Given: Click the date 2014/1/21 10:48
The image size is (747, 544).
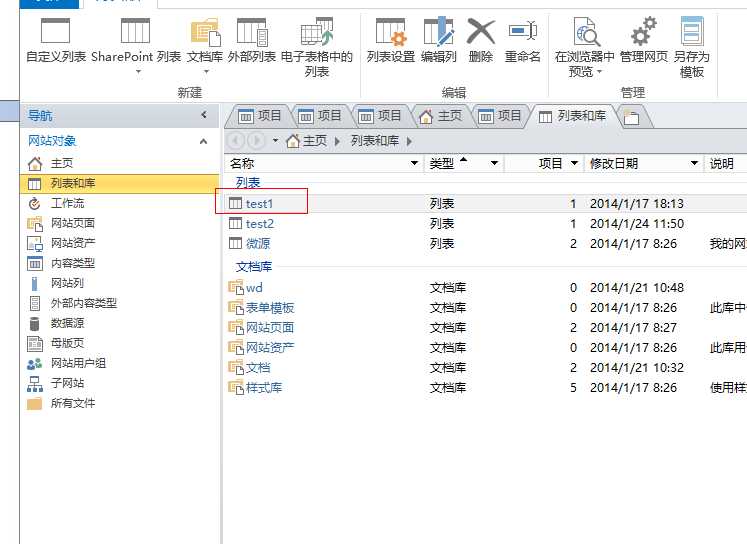Looking at the screenshot, I should pyautogui.click(x=637, y=288).
